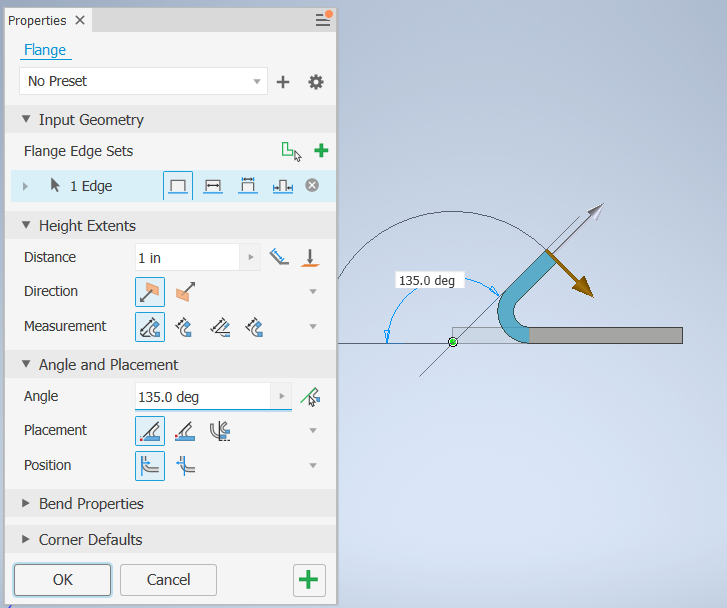Select second Measurement datum option
727x608 pixels.
click(x=184, y=327)
